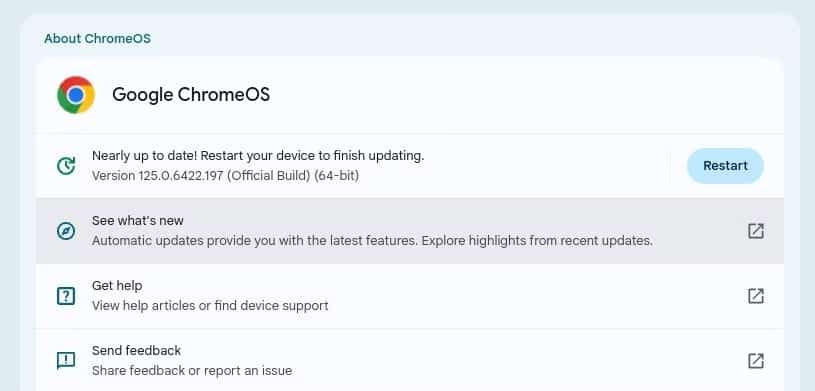
Task: Click Share feedback or report an issue text
Action: pyautogui.click(x=192, y=371)
